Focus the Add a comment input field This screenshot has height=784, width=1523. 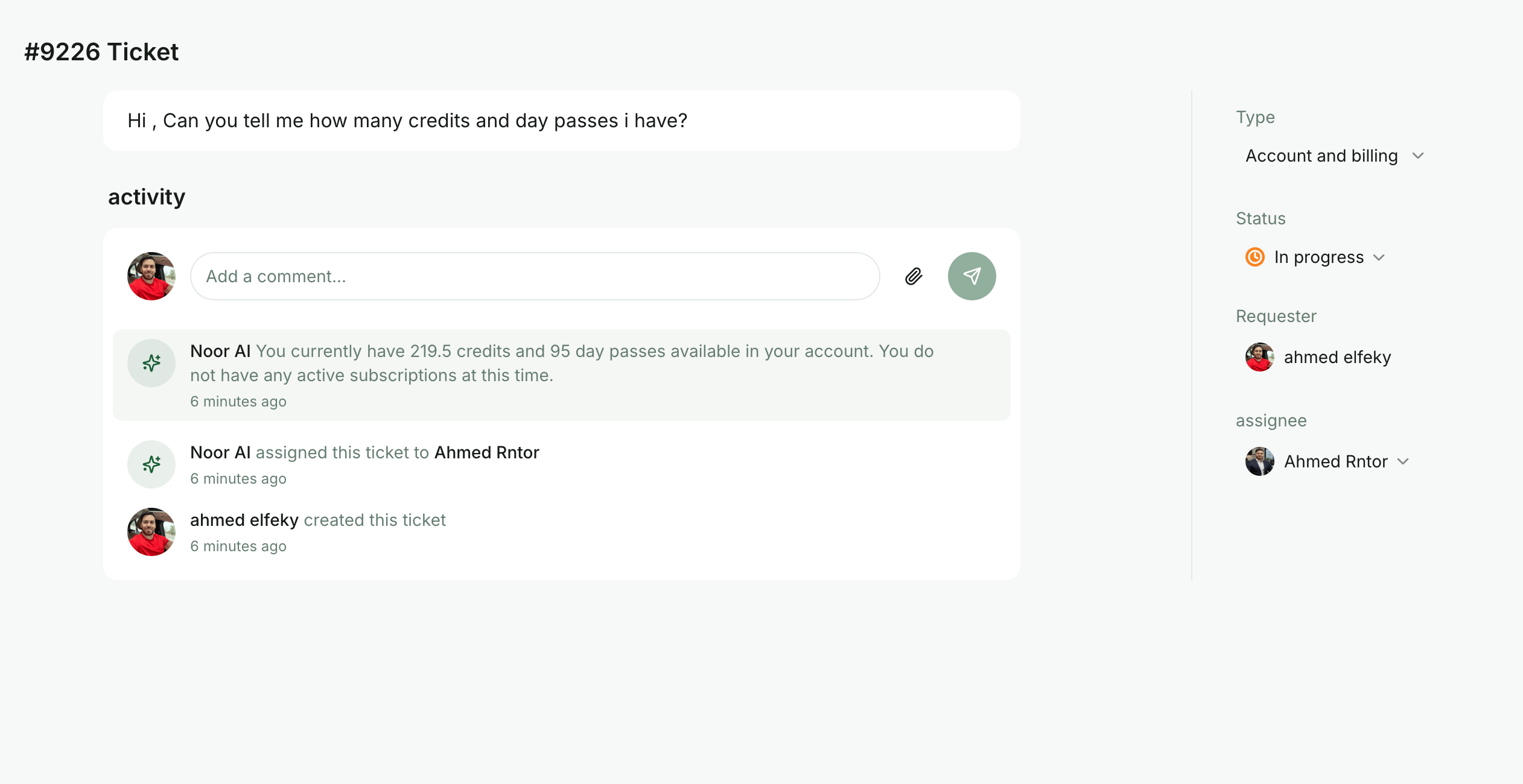pyautogui.click(x=535, y=276)
